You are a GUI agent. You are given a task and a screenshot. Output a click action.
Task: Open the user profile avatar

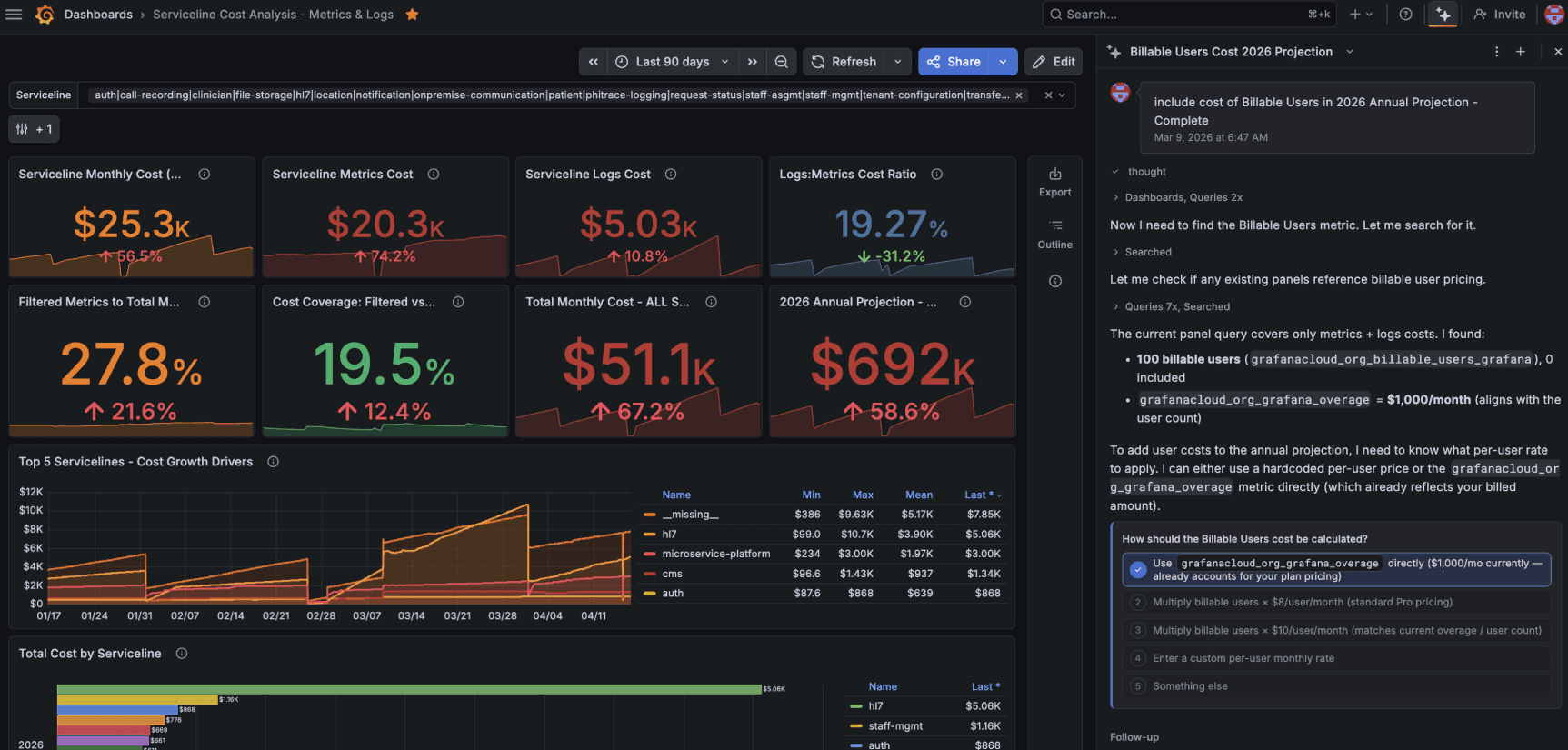tap(1554, 15)
